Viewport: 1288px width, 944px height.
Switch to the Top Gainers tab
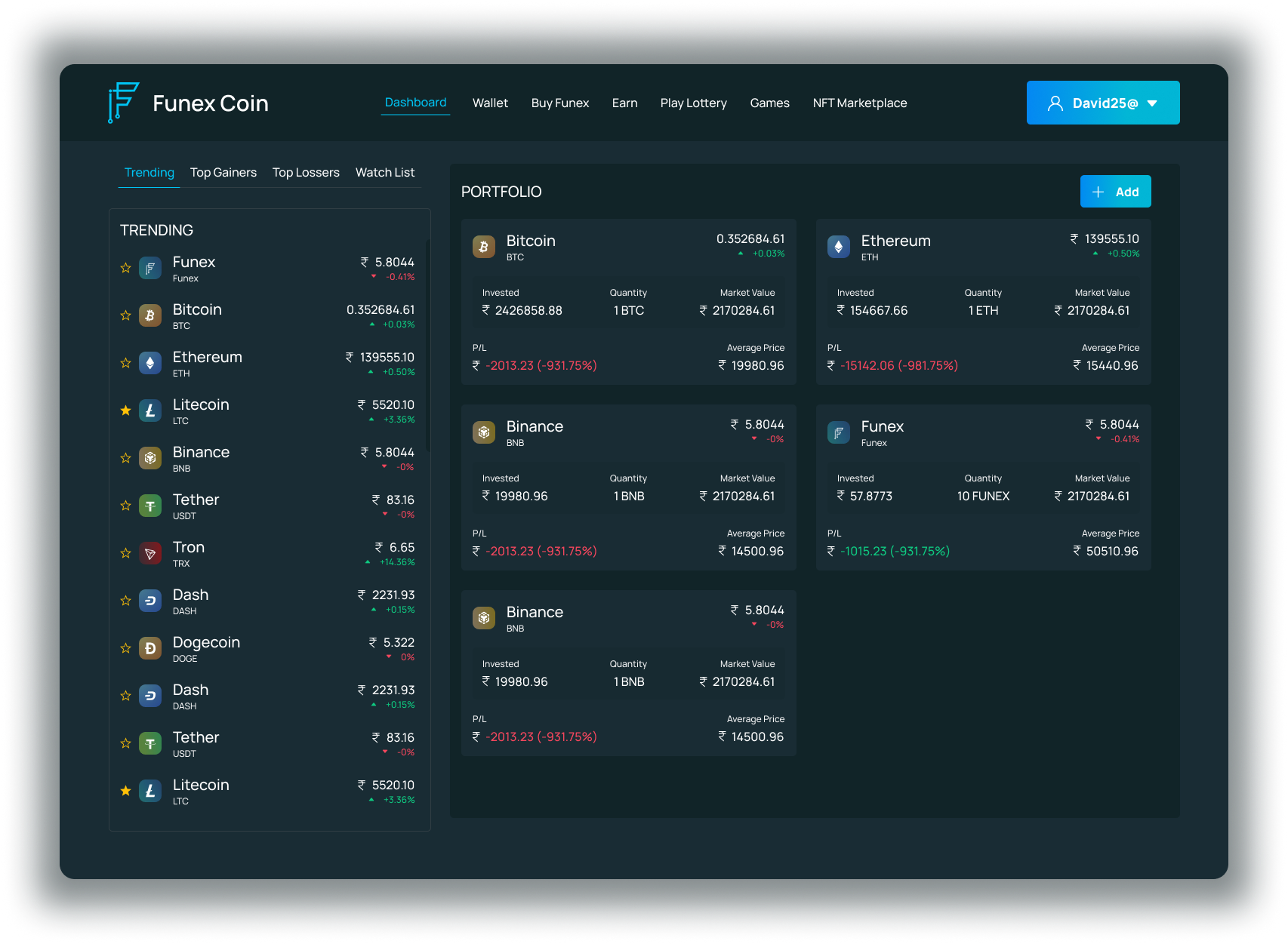point(223,172)
